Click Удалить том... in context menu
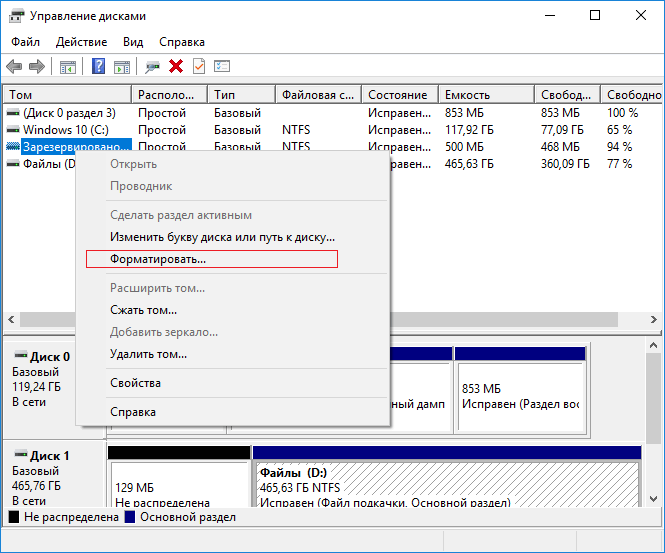Viewport: 665px width, 553px height. (x=148, y=354)
